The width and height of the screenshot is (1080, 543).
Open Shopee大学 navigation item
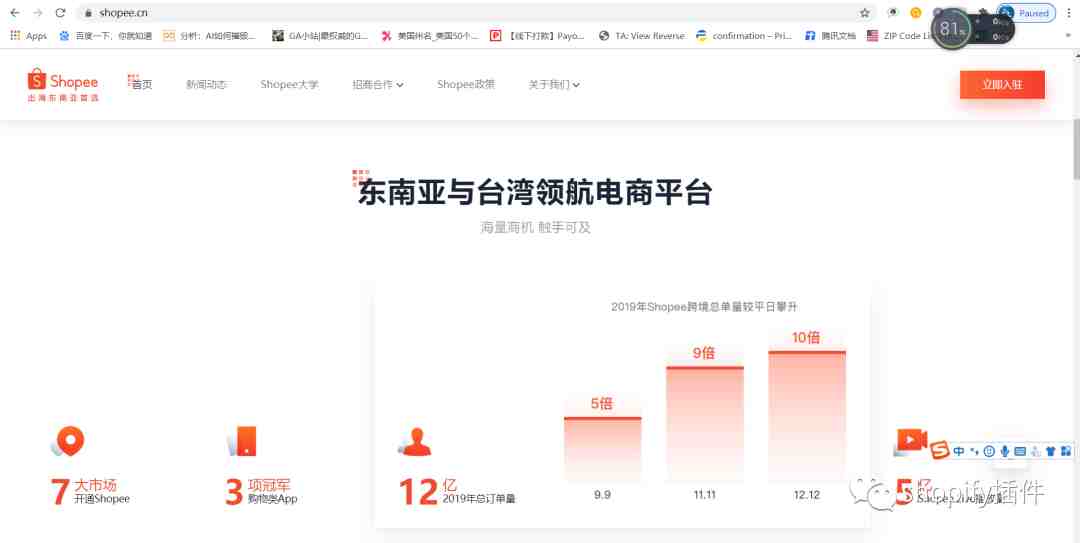point(289,85)
